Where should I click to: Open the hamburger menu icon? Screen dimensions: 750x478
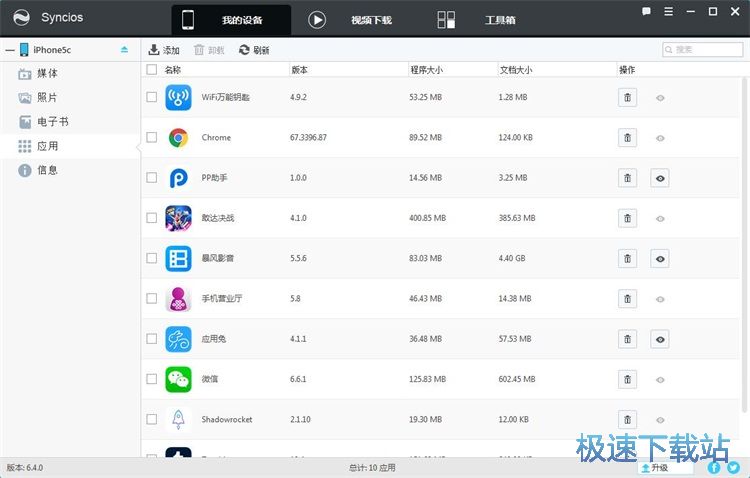(669, 11)
